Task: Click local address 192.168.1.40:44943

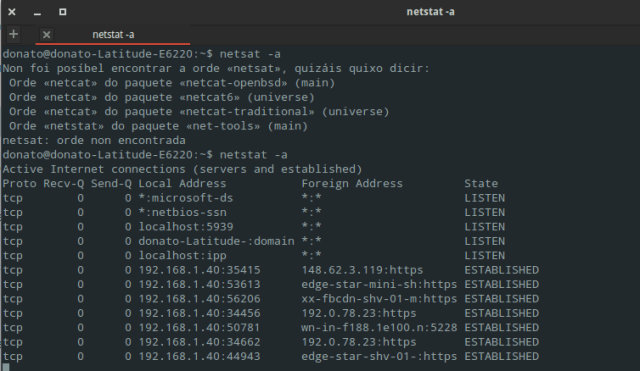Action: click(x=199, y=356)
